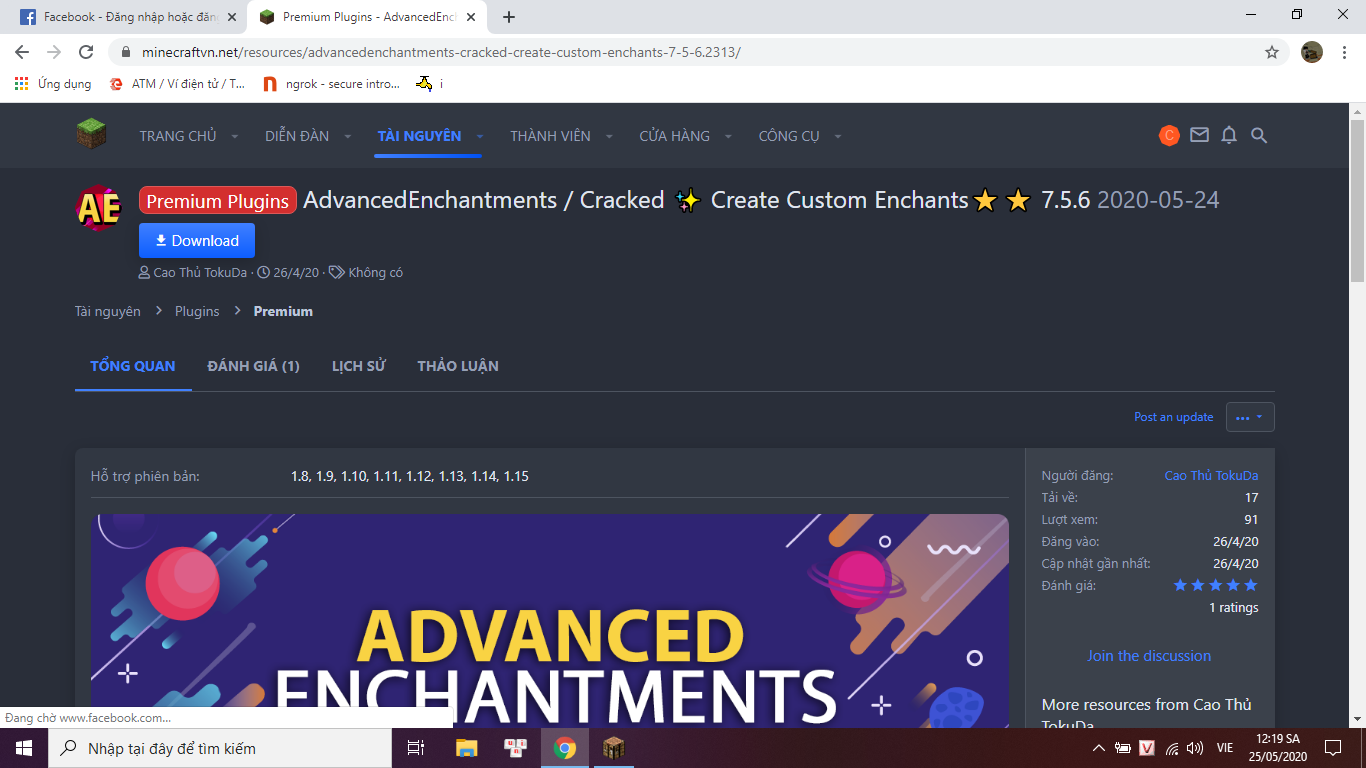
Task: Open Cao Thủ TokuDa link under Download button
Action: coord(200,272)
